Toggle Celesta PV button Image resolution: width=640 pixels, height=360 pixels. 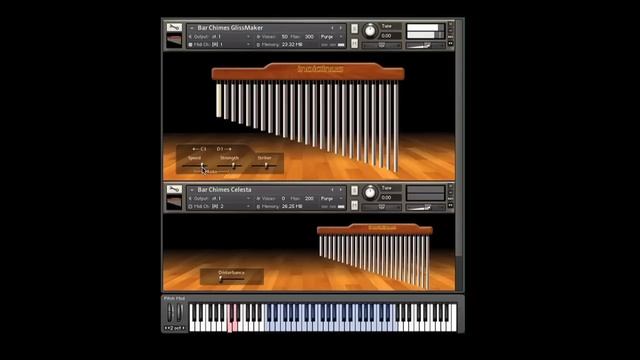[x=451, y=205]
